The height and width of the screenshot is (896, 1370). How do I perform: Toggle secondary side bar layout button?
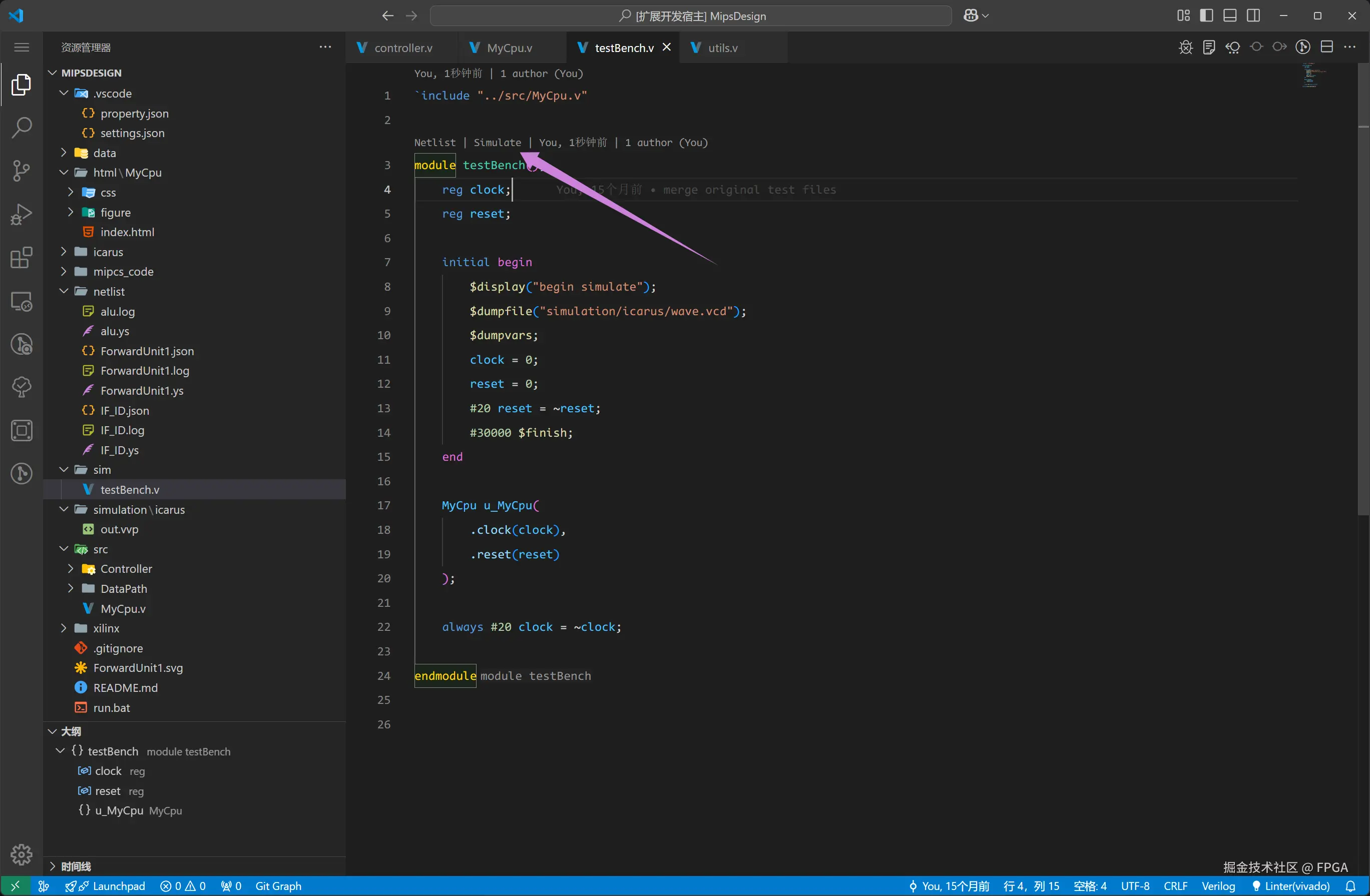point(1253,16)
